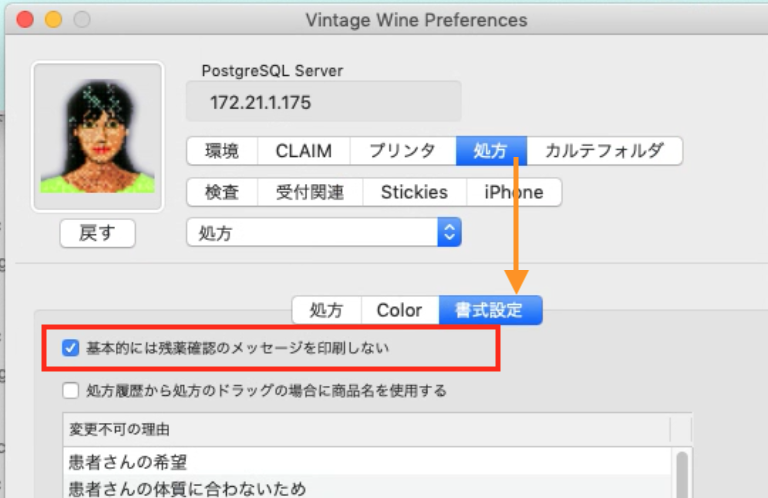768x498 pixels.
Task: Open the カルテフォルダ tab
Action: click(x=604, y=151)
